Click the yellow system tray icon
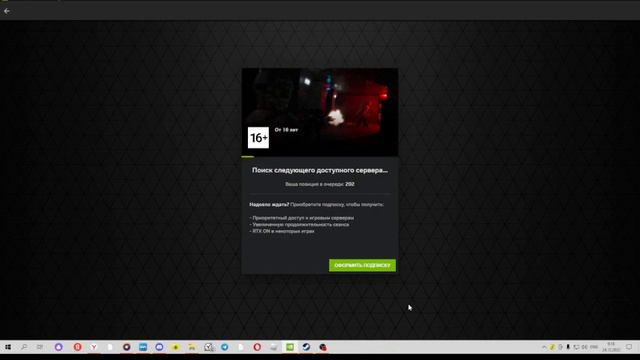The height and width of the screenshot is (360, 640). pyautogui.click(x=552, y=347)
